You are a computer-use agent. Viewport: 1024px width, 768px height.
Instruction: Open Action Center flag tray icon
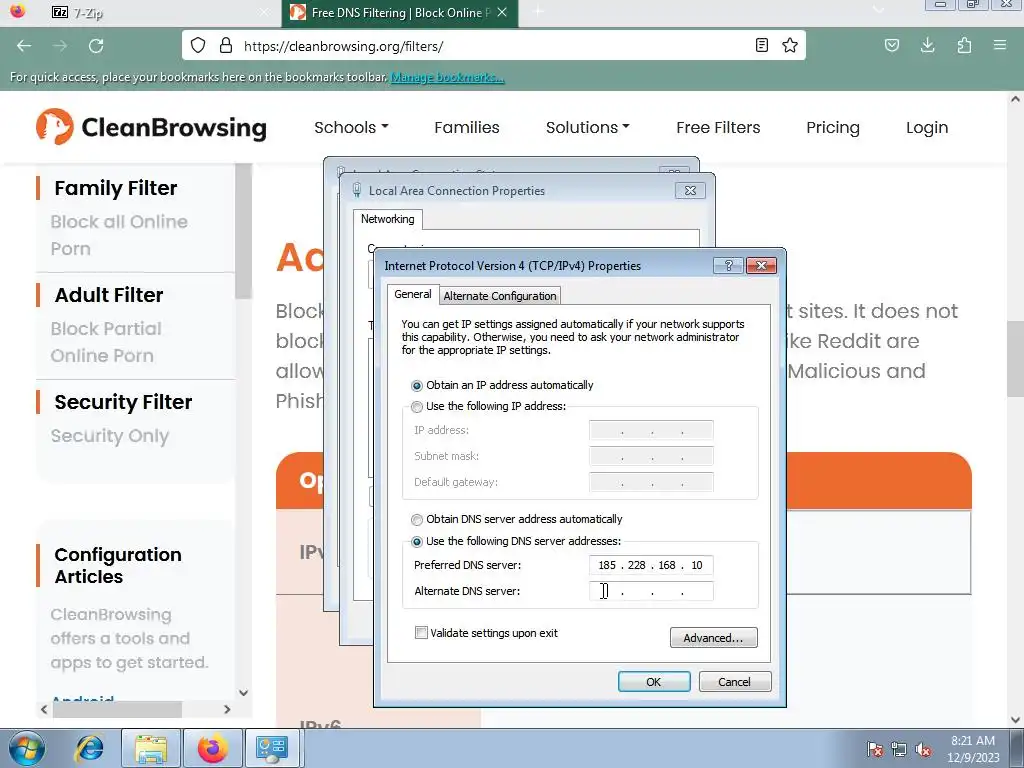click(x=875, y=750)
